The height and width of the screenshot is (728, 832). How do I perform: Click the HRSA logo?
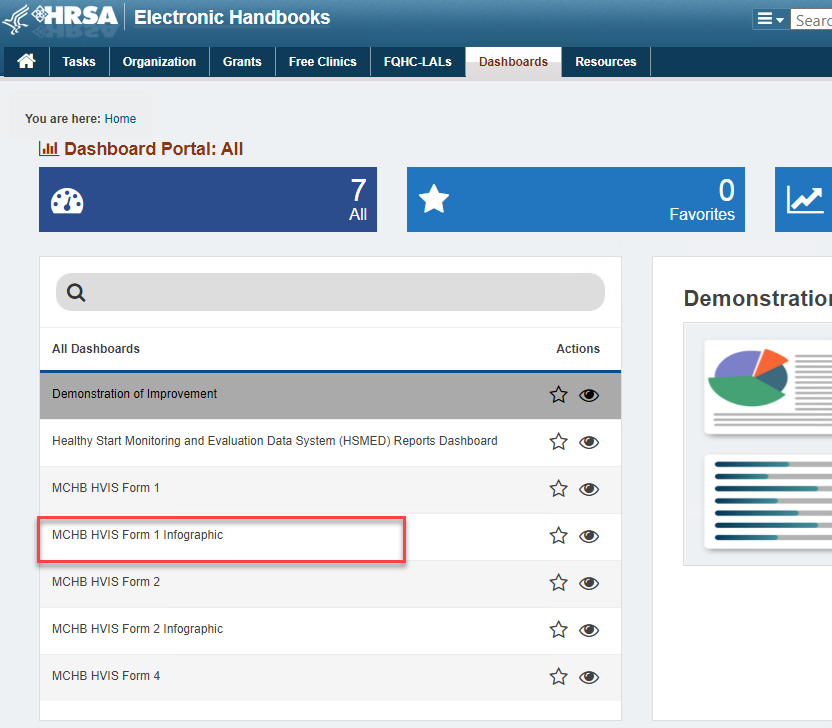click(x=60, y=19)
